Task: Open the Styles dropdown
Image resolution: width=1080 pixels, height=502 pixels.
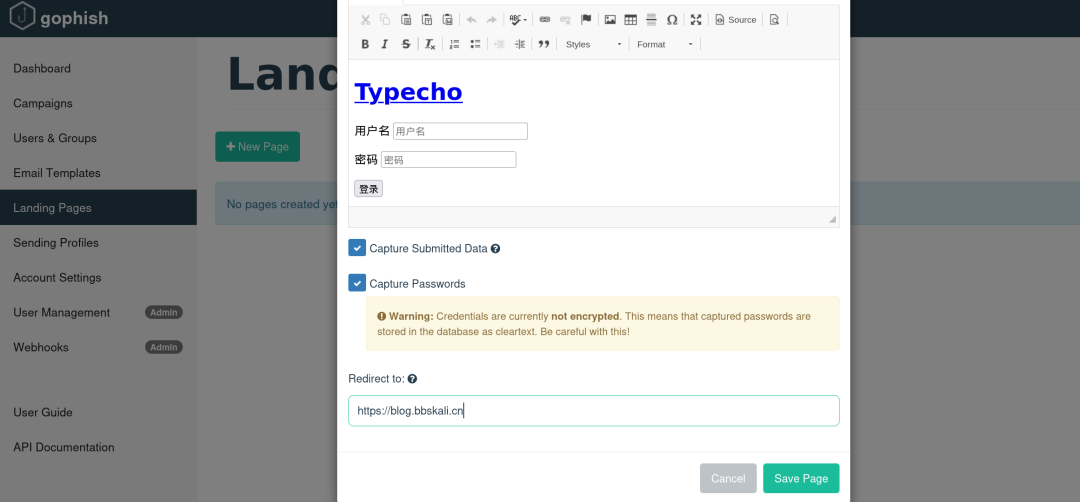Action: pos(593,44)
